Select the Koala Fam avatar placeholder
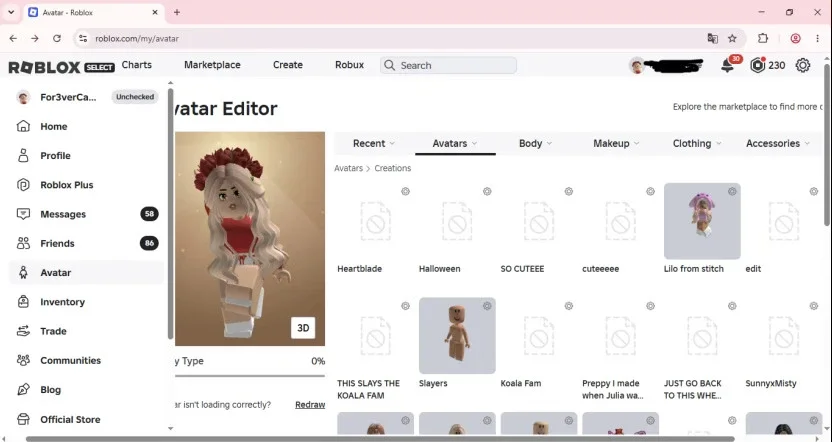The image size is (832, 442). coord(539,336)
